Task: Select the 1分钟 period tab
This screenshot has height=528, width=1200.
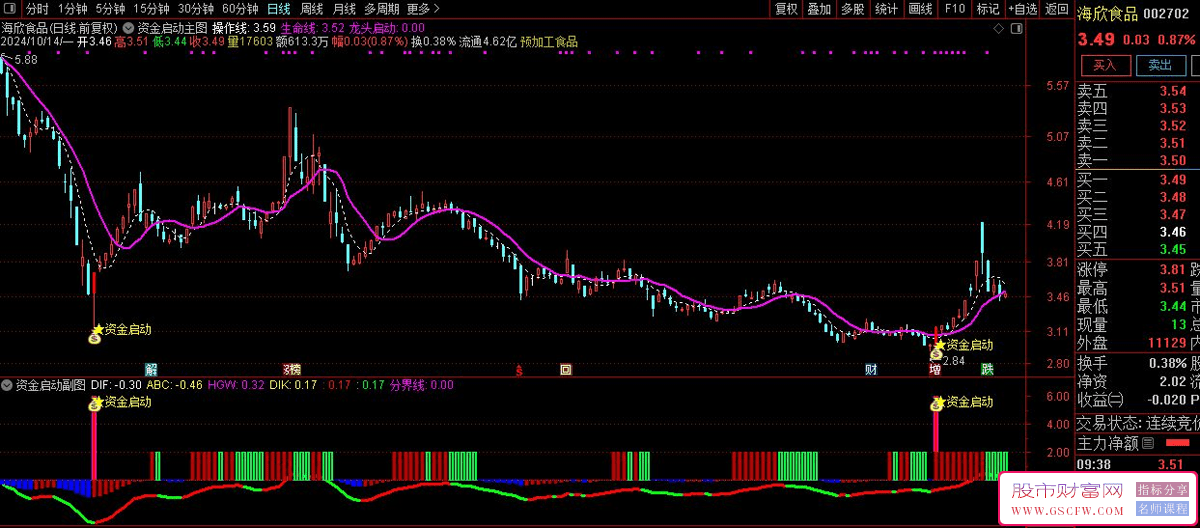Action: 72,9
